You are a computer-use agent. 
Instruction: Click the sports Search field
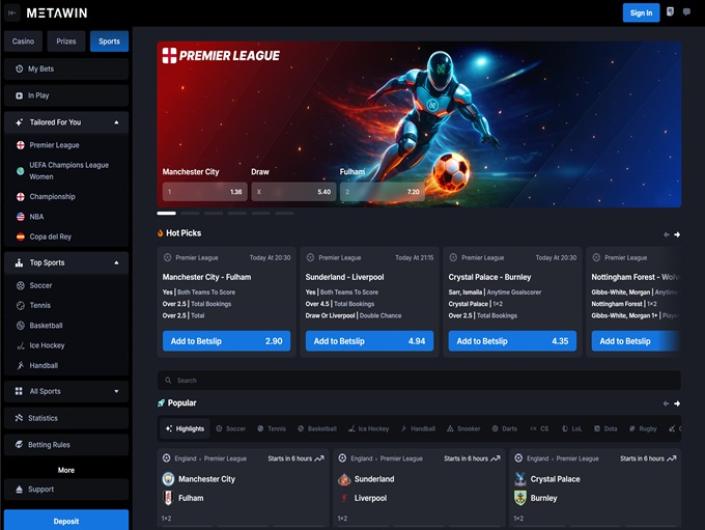(420, 380)
